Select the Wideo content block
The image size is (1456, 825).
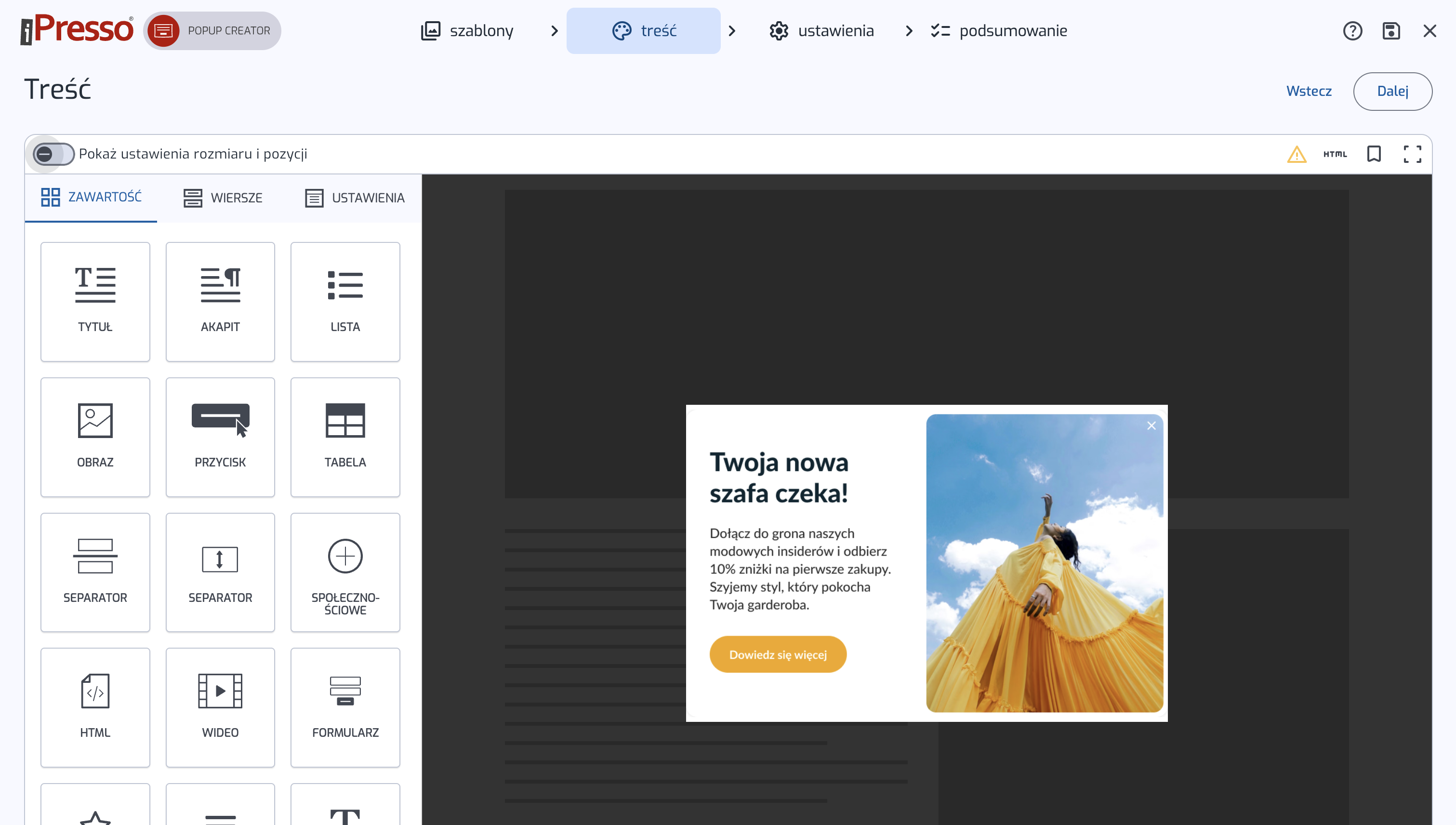[x=220, y=707]
